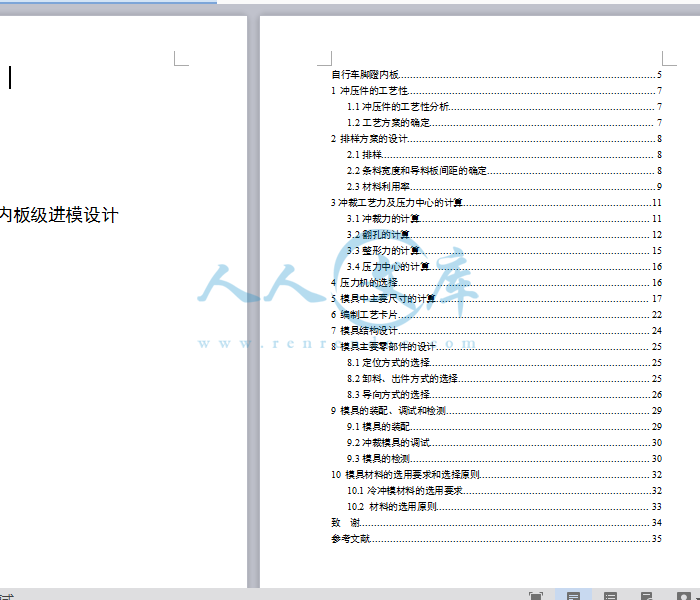Click title text '内板级进模设计' on left page
Viewport: 700px width, 600px height.
pyautogui.click(x=59, y=215)
